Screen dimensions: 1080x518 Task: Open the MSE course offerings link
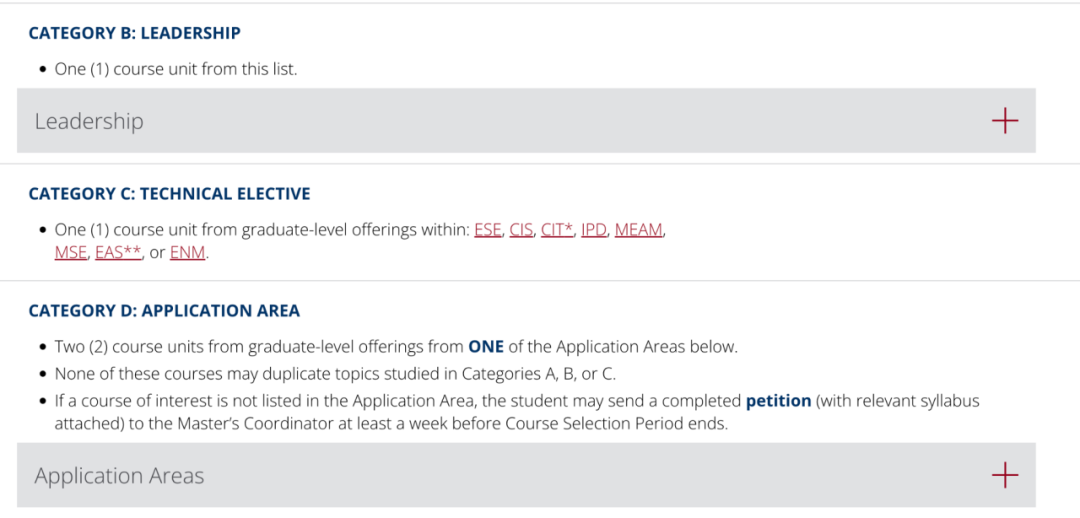71,253
